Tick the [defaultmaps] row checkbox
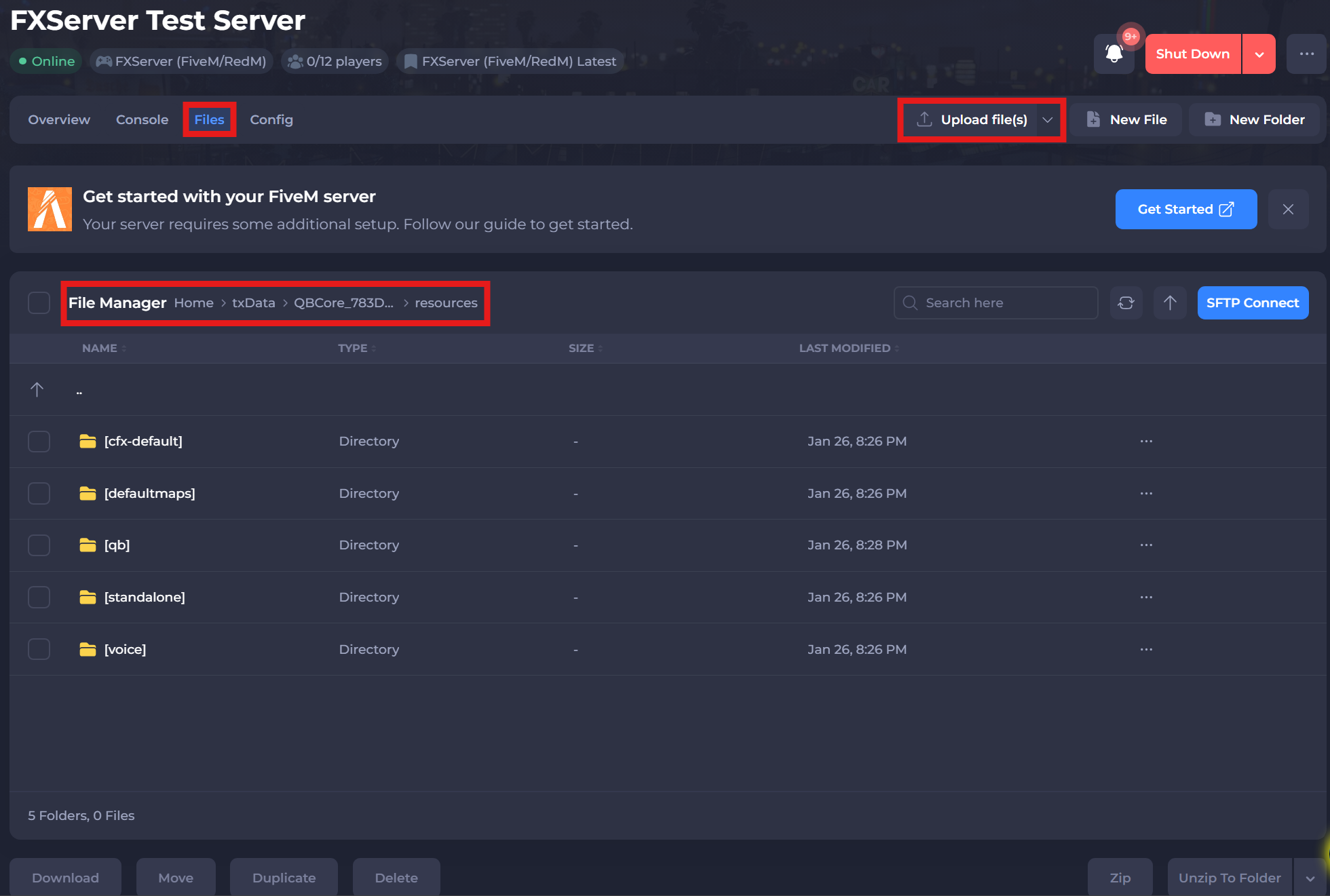The image size is (1330, 896). click(x=39, y=493)
